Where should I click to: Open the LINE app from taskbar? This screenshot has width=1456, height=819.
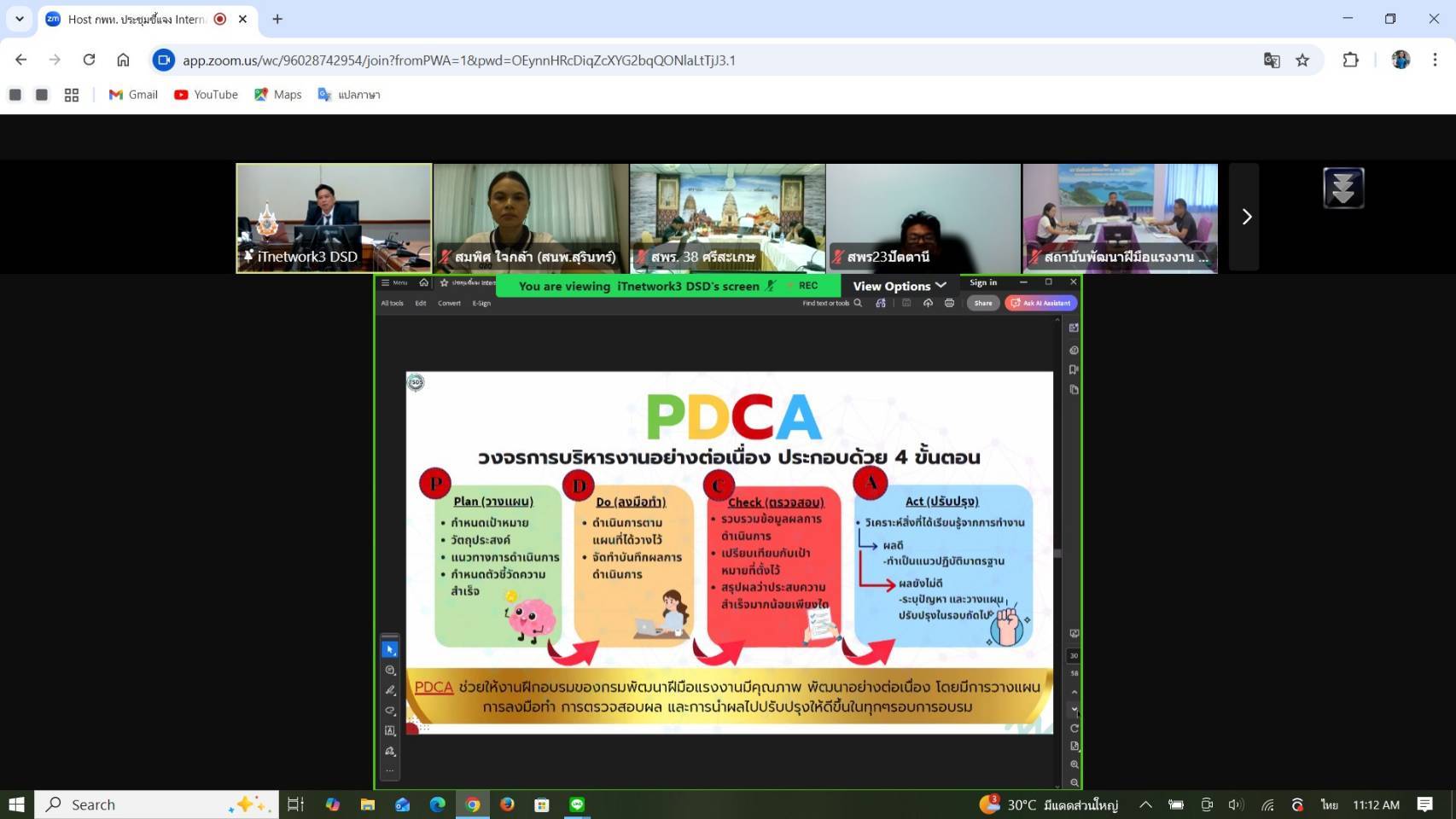577,804
